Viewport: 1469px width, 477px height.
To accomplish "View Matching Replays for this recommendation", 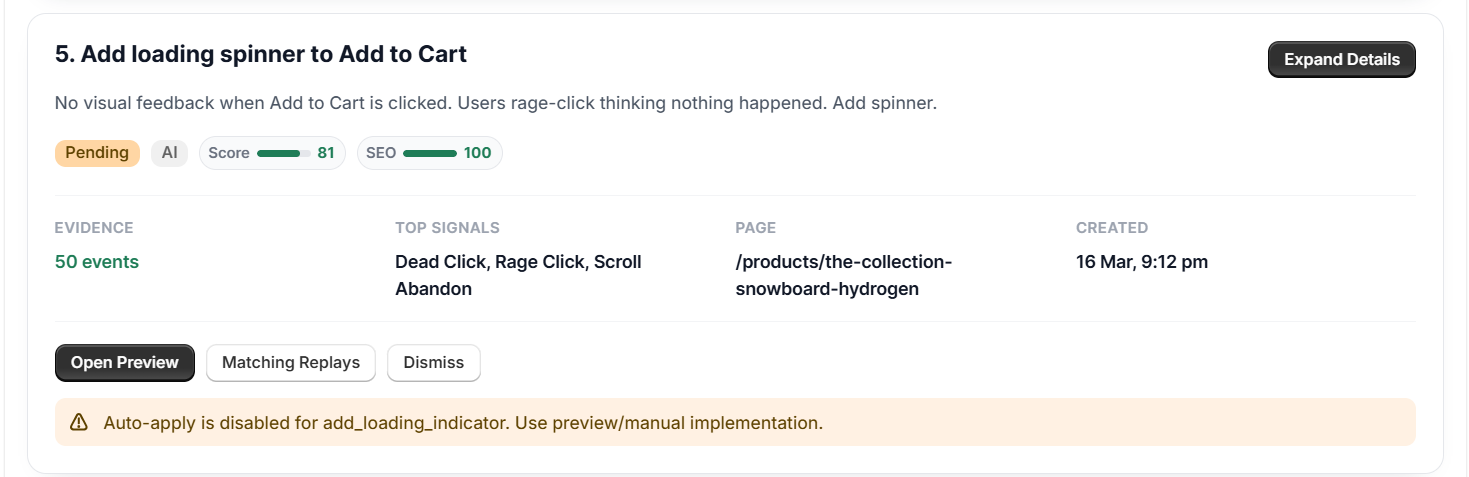I will click(290, 362).
